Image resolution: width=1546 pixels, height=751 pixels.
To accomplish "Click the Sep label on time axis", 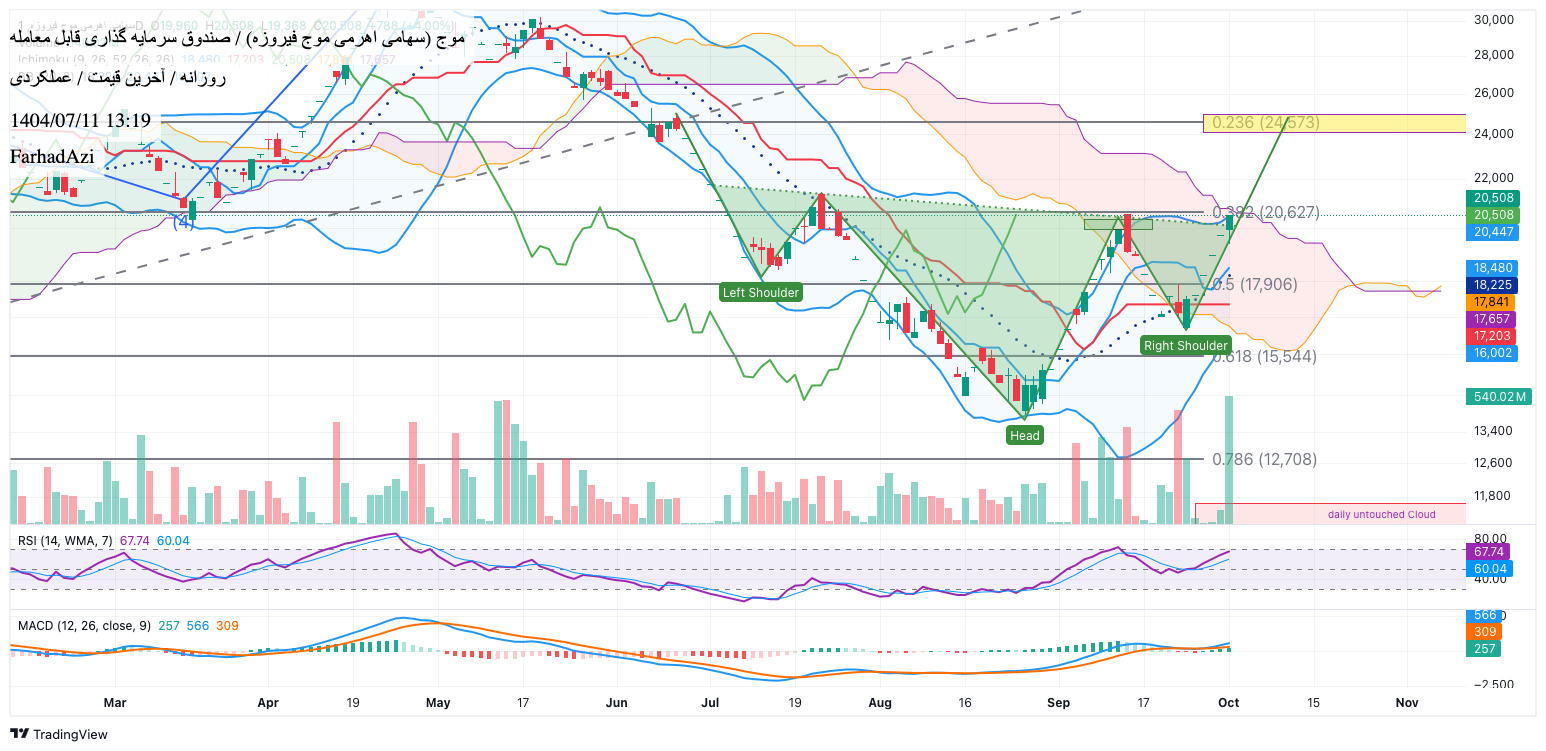I will pos(1058,703).
